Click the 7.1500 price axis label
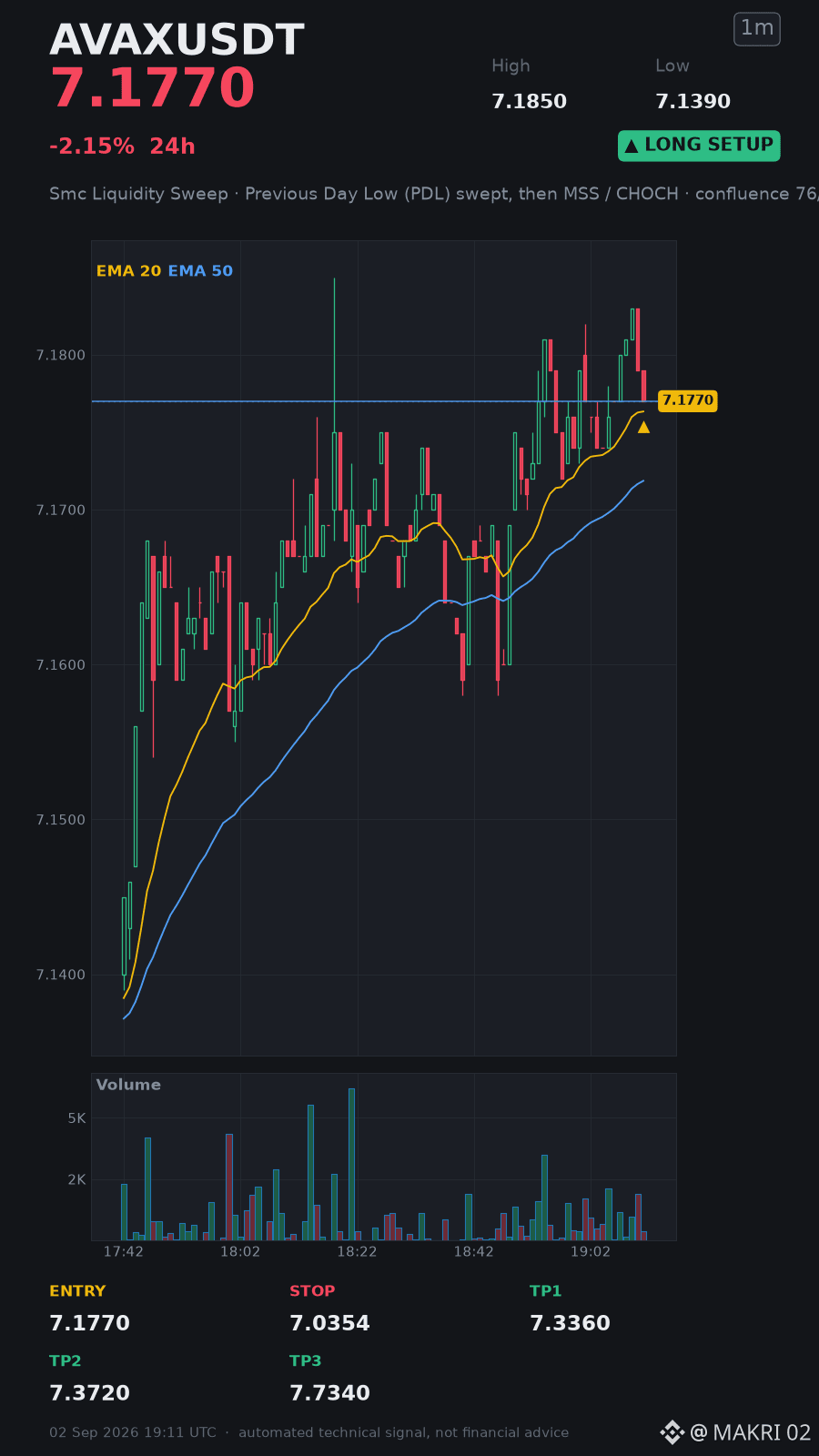819x1456 pixels. [x=61, y=820]
